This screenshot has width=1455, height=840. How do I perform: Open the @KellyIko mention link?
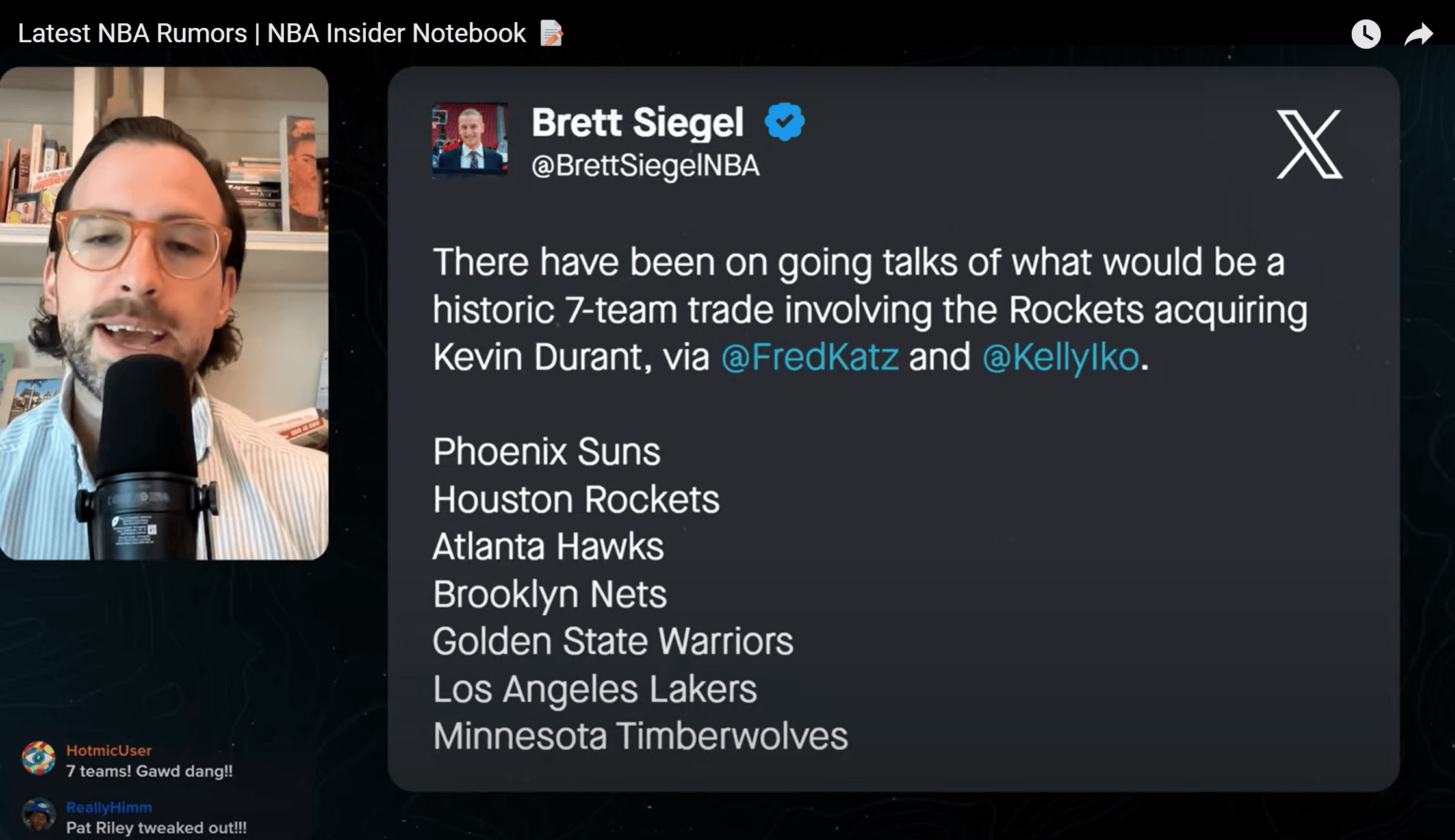(1061, 357)
